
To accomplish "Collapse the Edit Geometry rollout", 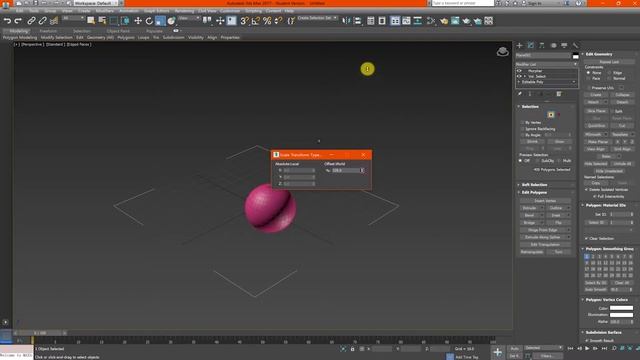I will 598,54.
